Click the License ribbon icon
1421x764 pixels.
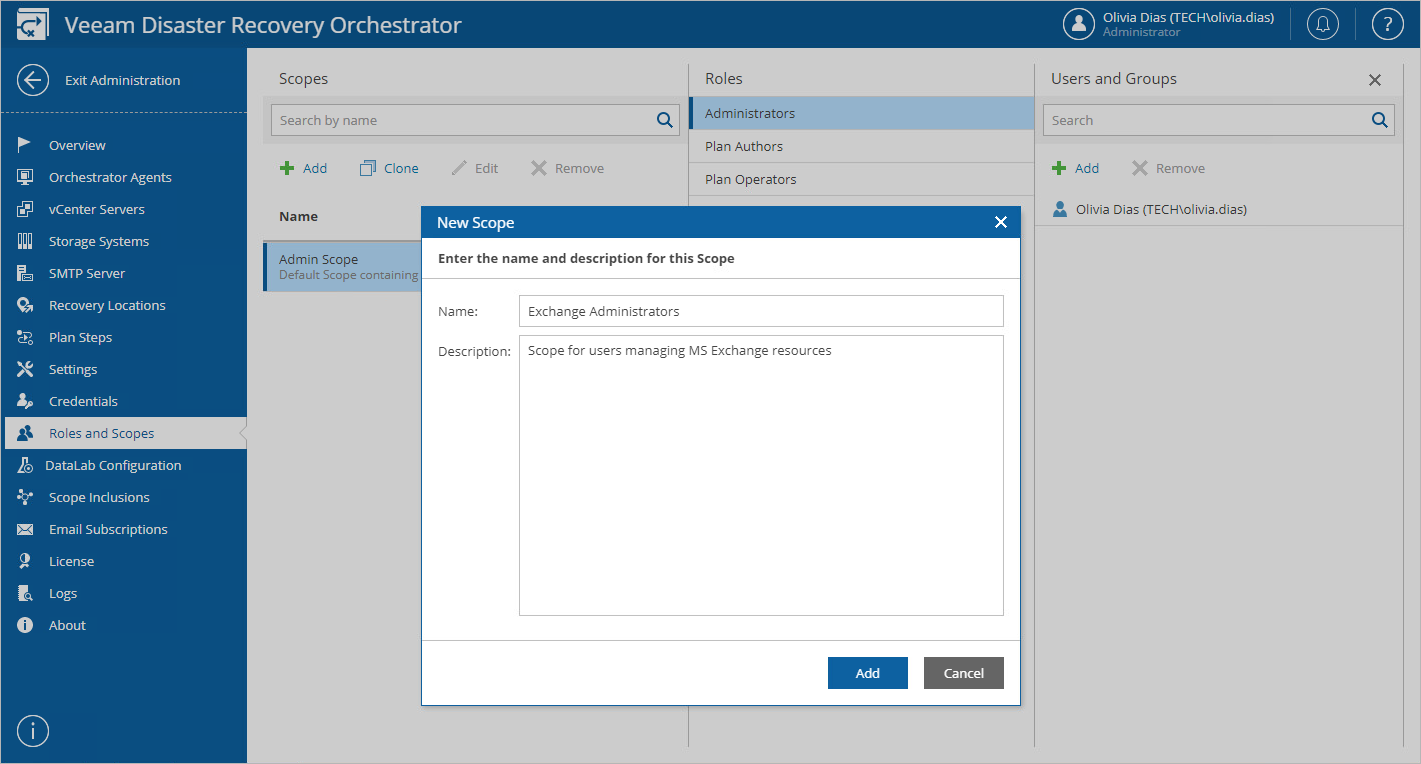(25, 561)
